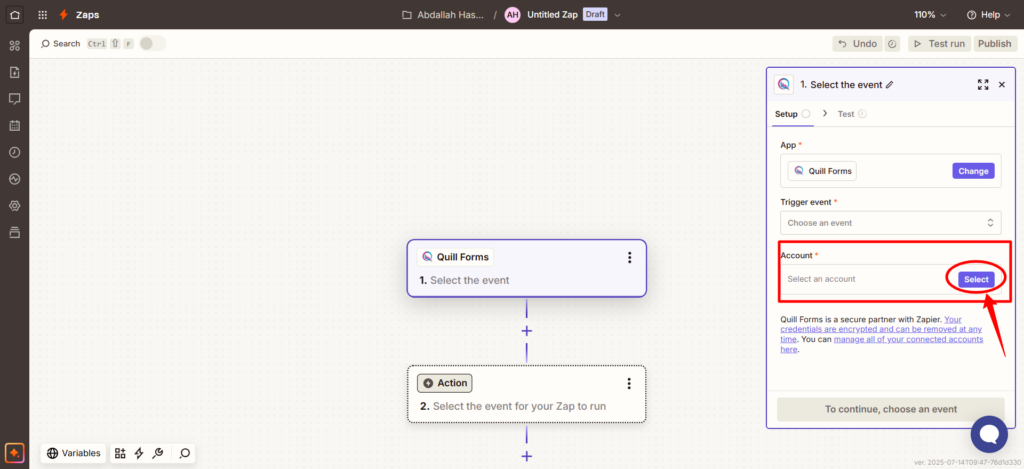
Task: Open the Variables button
Action: click(74, 453)
